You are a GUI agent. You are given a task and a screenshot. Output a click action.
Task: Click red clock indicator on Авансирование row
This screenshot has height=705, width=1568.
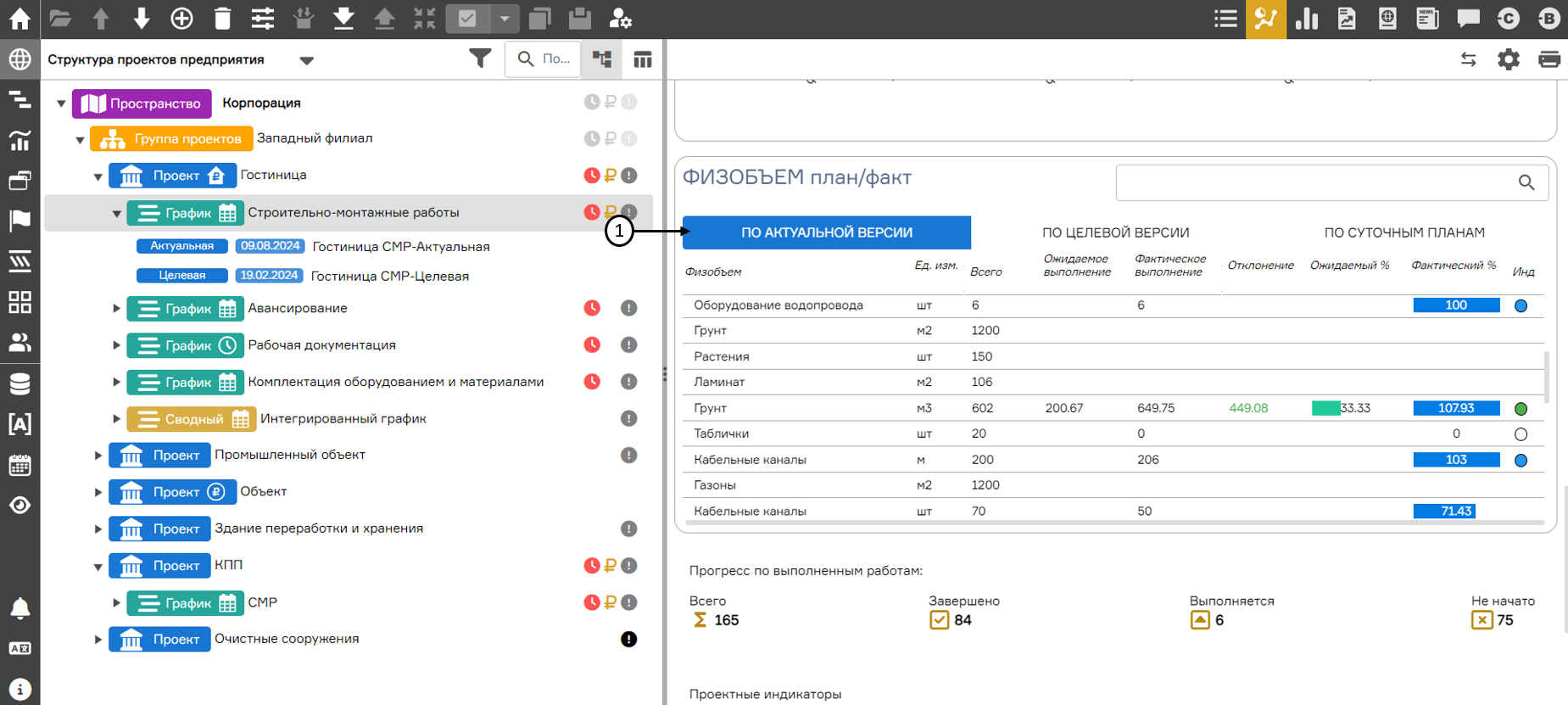click(x=592, y=308)
